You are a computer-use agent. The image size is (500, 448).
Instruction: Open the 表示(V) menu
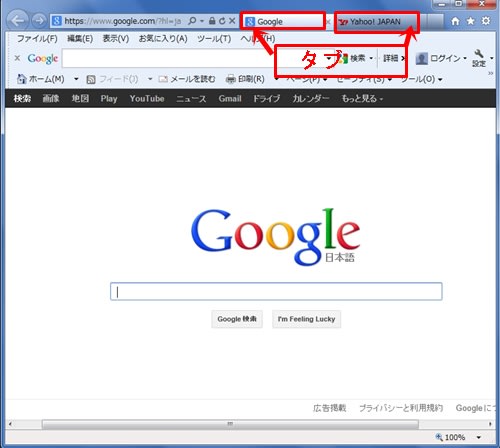116,39
